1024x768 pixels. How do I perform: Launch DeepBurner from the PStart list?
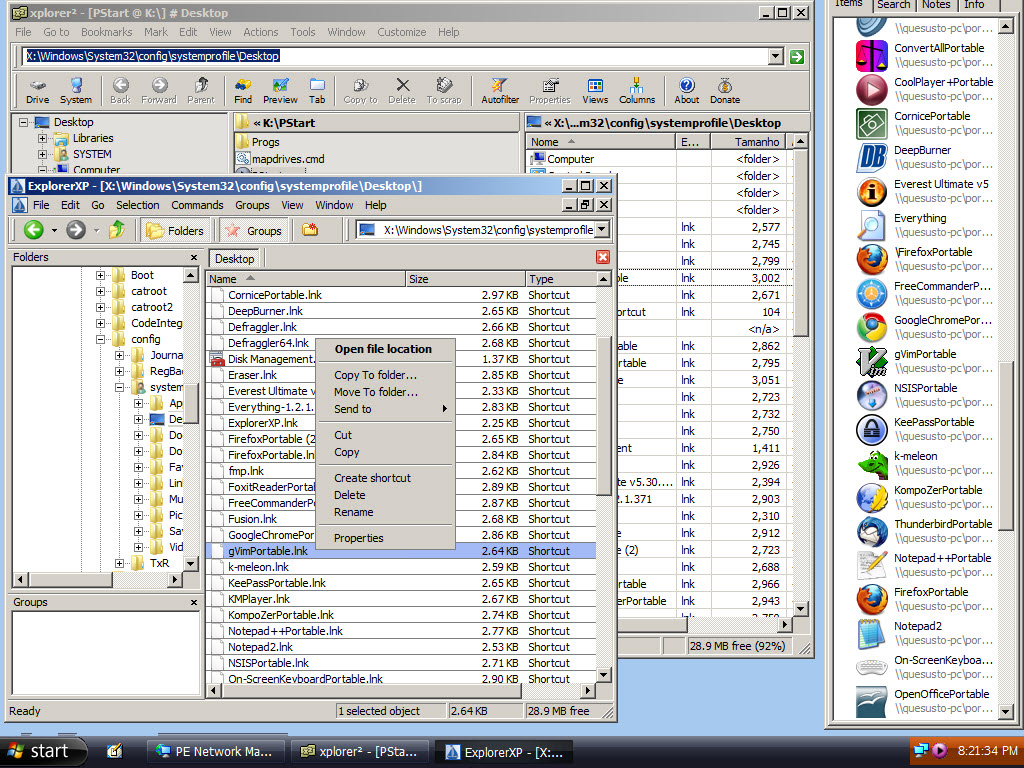pos(872,157)
